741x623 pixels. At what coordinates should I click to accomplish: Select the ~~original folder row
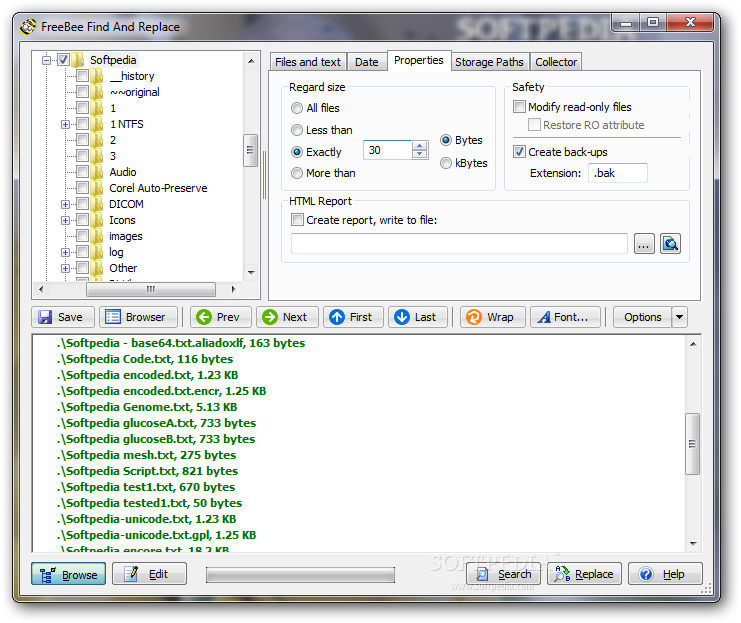(134, 92)
